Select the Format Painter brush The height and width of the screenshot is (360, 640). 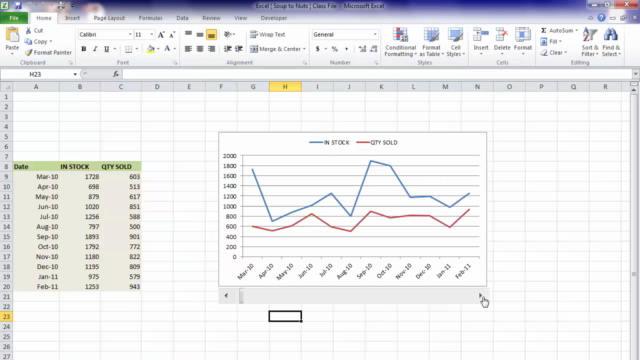coord(28,53)
